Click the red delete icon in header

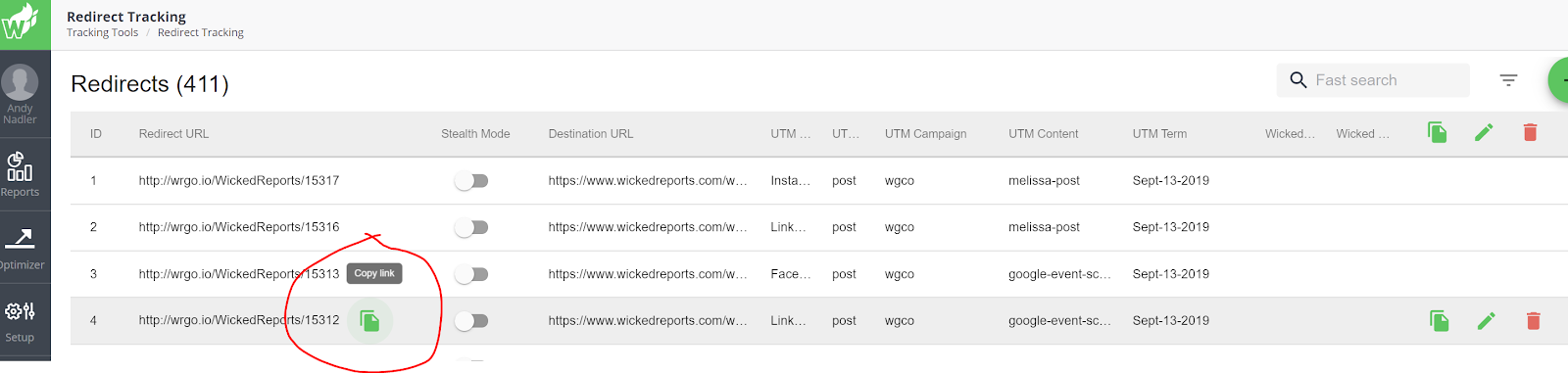[1530, 132]
